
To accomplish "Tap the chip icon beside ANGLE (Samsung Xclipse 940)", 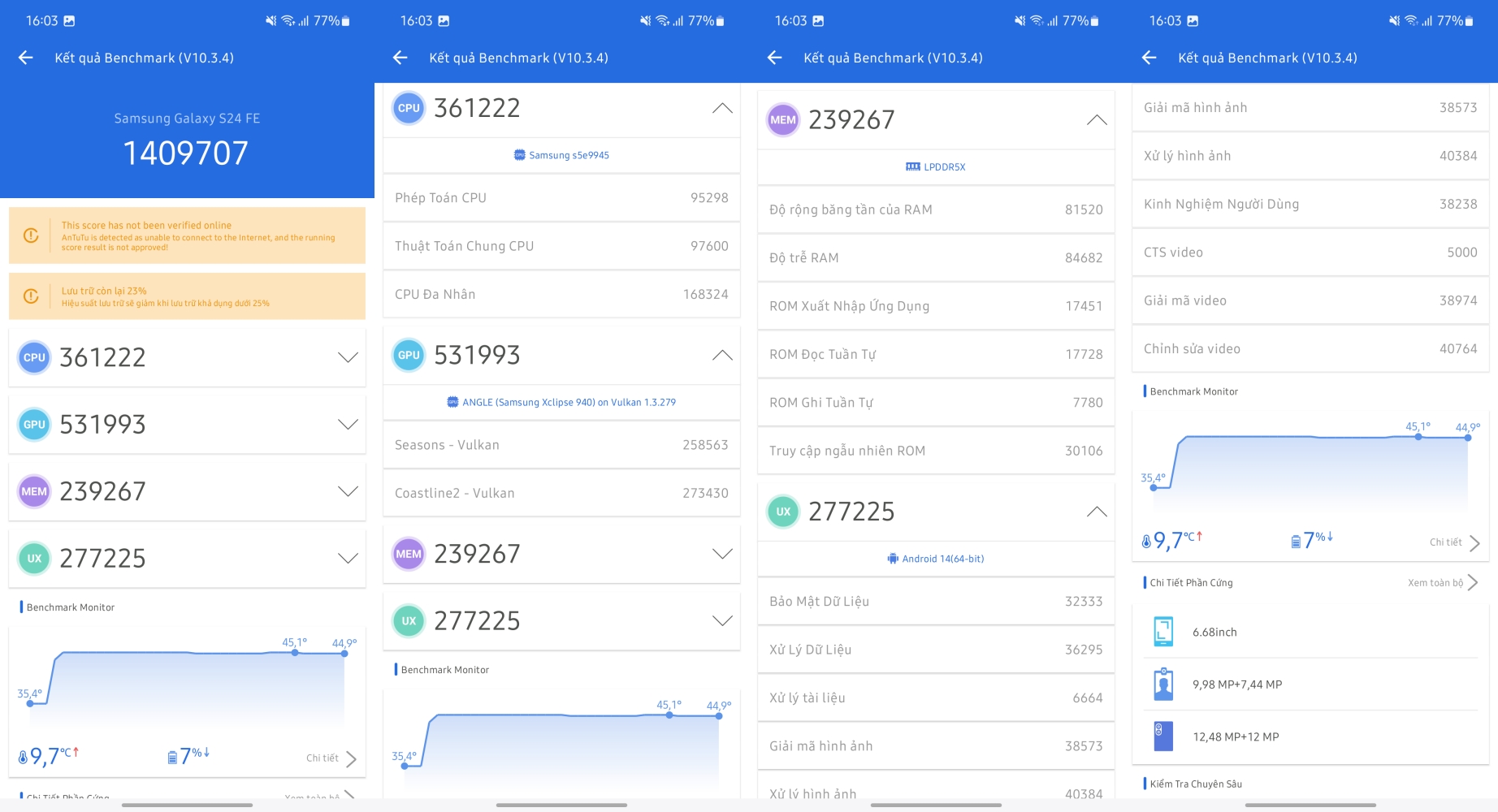I will [x=453, y=402].
